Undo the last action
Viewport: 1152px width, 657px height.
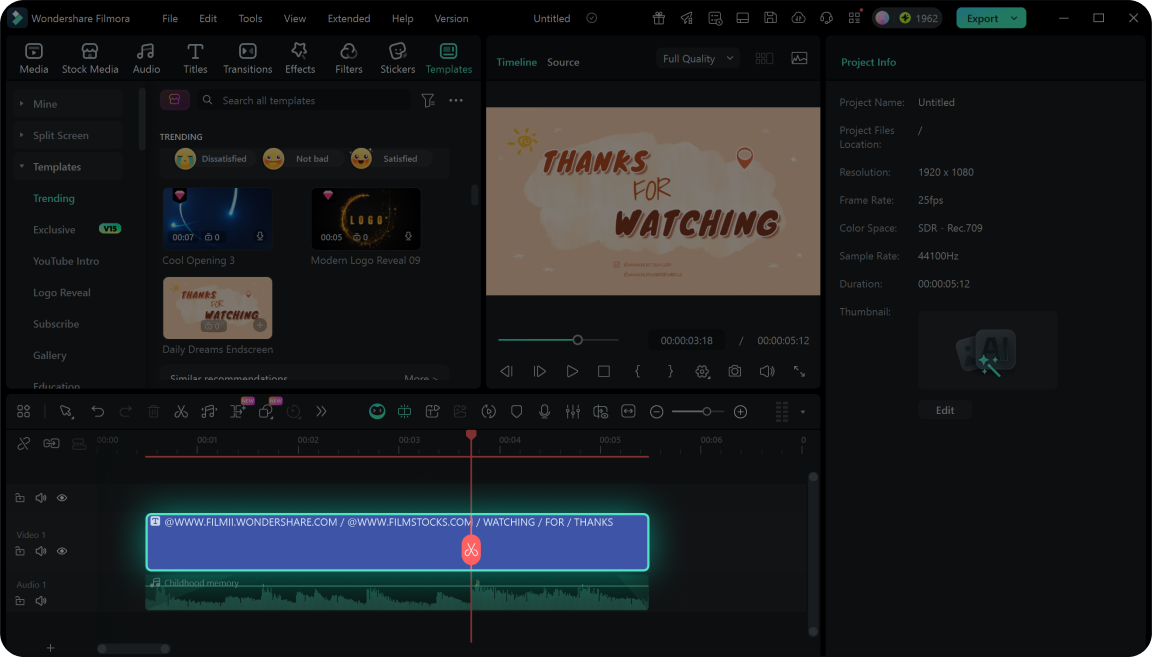(x=97, y=412)
